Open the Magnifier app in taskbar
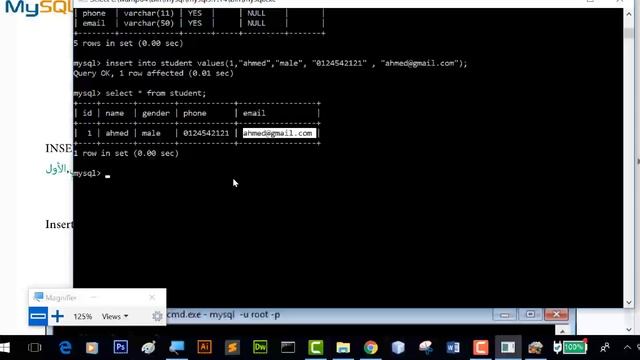The height and width of the screenshot is (360, 640). click(x=177, y=348)
